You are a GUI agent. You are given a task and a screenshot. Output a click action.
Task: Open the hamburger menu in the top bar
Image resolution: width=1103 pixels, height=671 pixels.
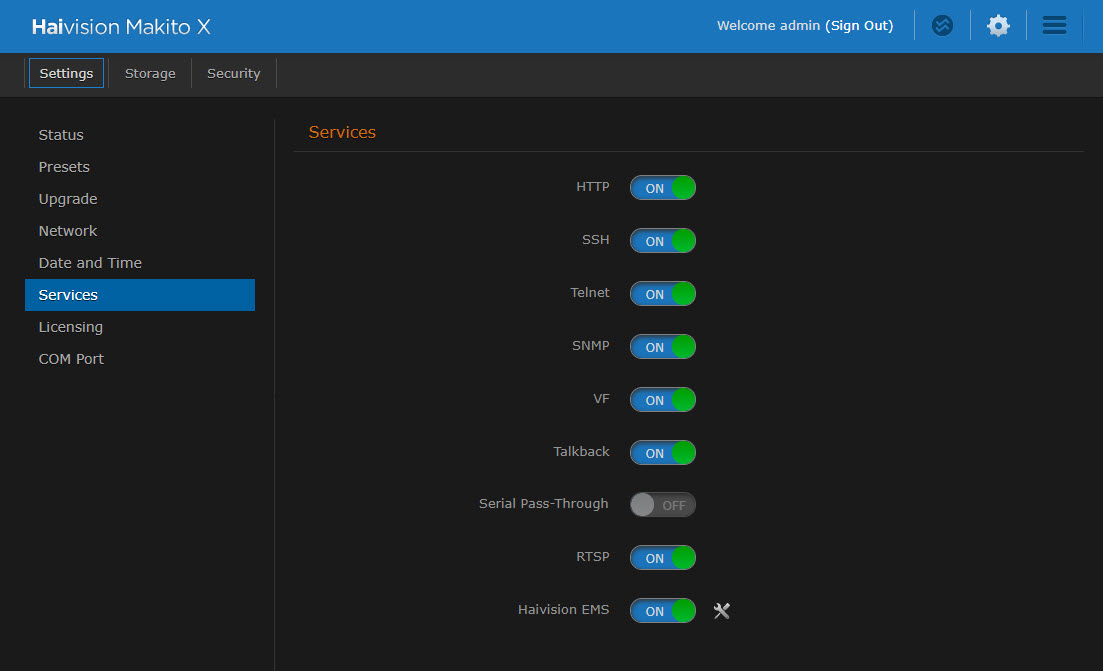tap(1054, 25)
